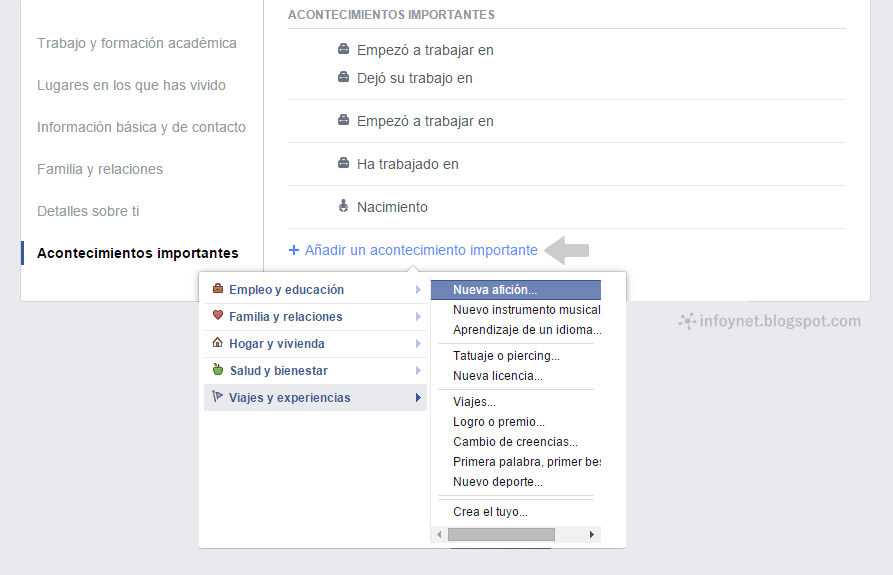Click the Ha trabajado en event
This screenshot has width=893, height=575.
click(408, 164)
